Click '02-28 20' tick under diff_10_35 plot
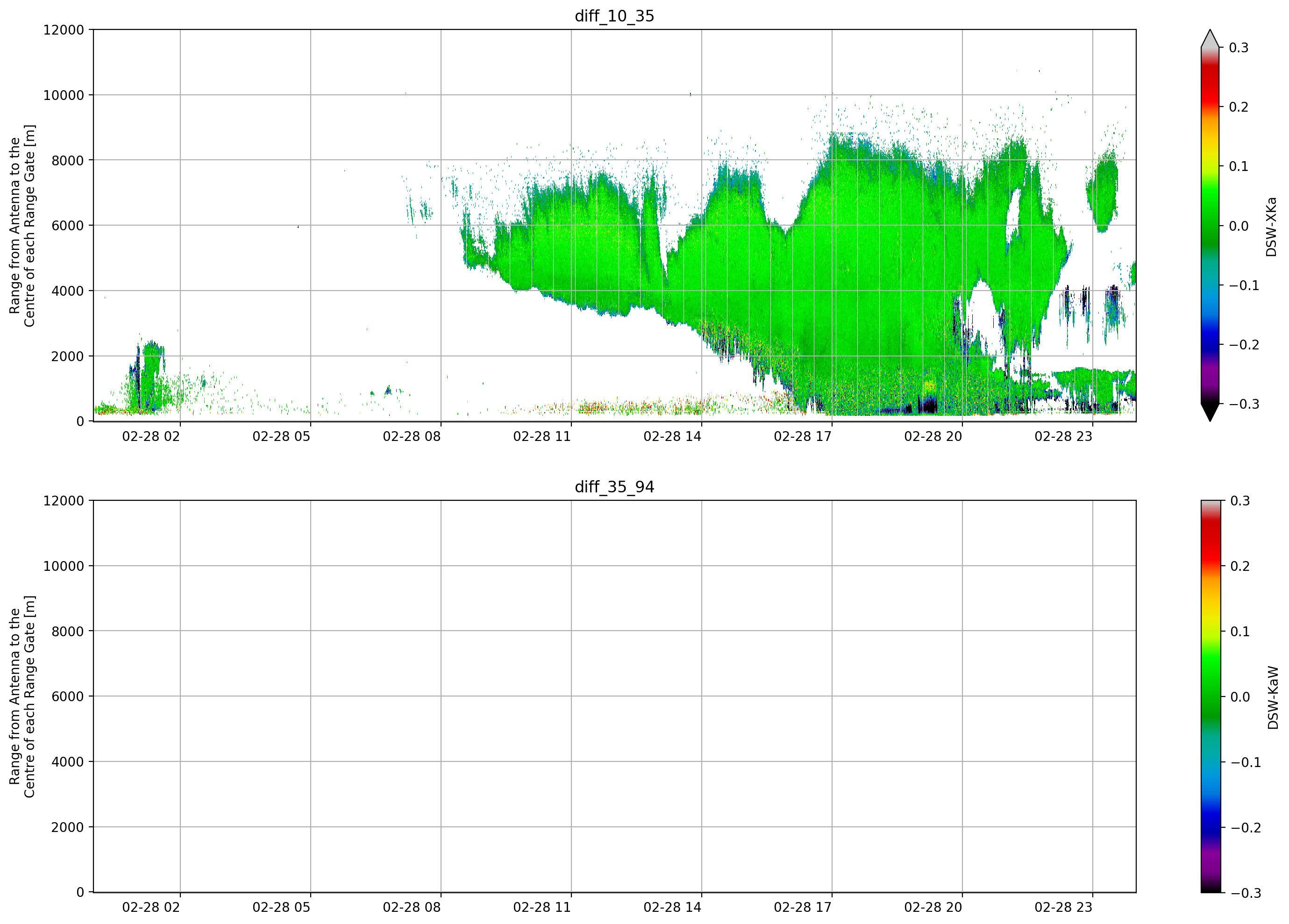Image resolution: width=1289 pixels, height=924 pixels. tap(933, 436)
